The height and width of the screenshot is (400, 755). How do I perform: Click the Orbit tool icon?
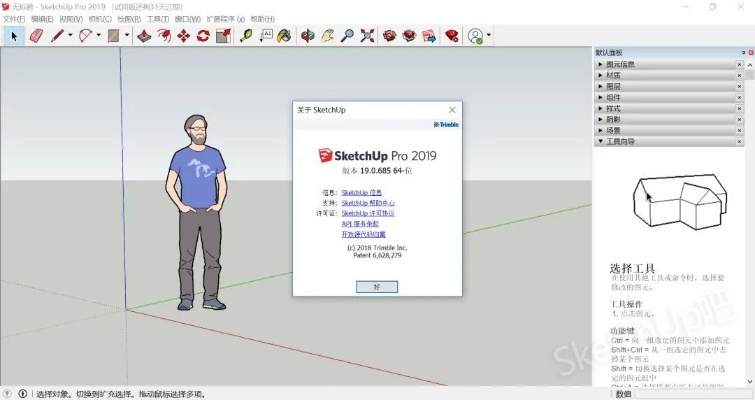[308, 36]
